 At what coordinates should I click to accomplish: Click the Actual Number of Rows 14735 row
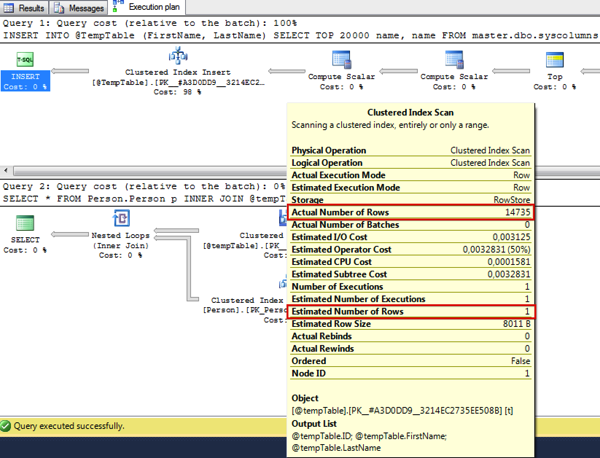tap(411, 212)
